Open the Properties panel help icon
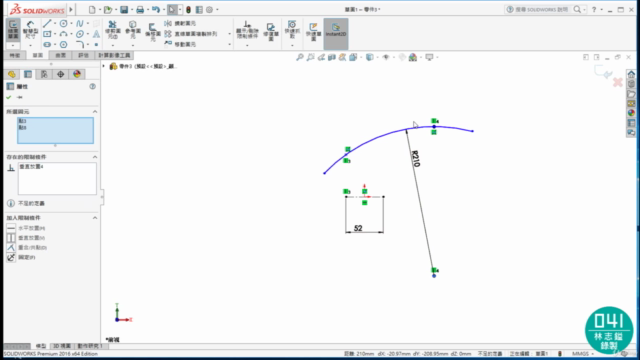Screen dimensions: 640x360 tap(92, 87)
